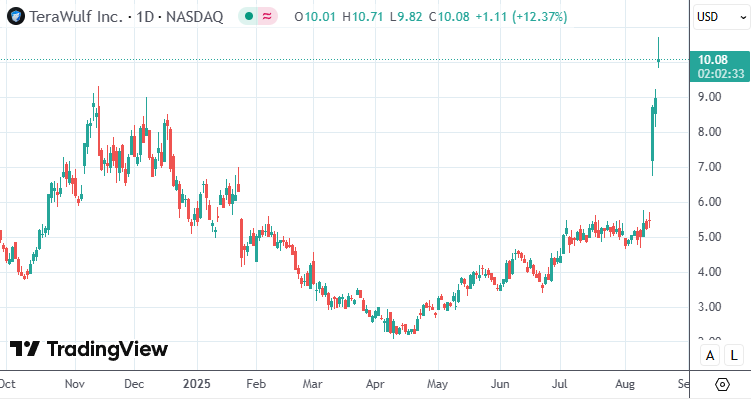Click the Nov label on time axis
This screenshot has height=399, width=751.
(x=75, y=384)
